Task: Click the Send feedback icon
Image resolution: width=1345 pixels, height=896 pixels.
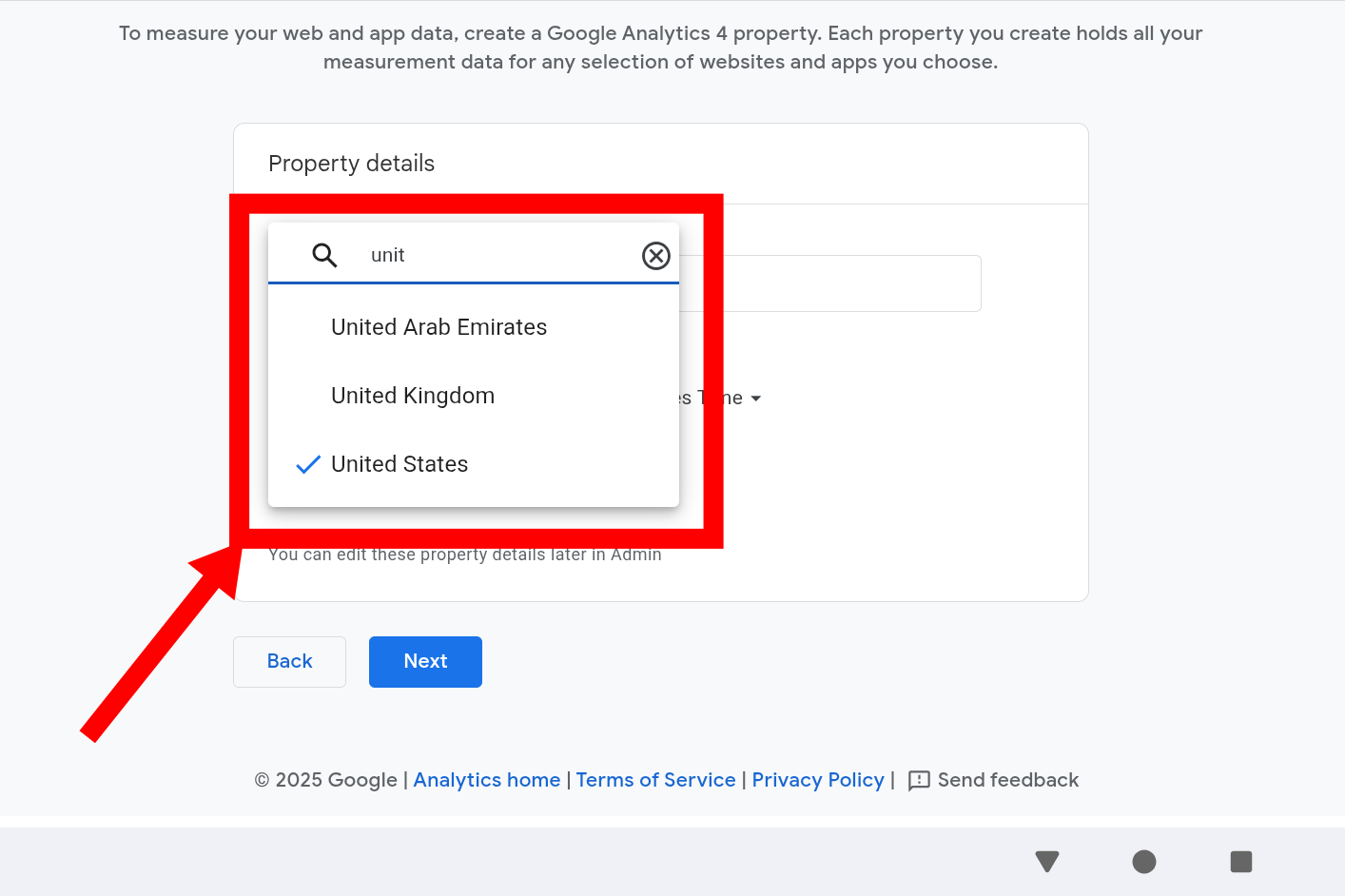Action: click(x=919, y=781)
